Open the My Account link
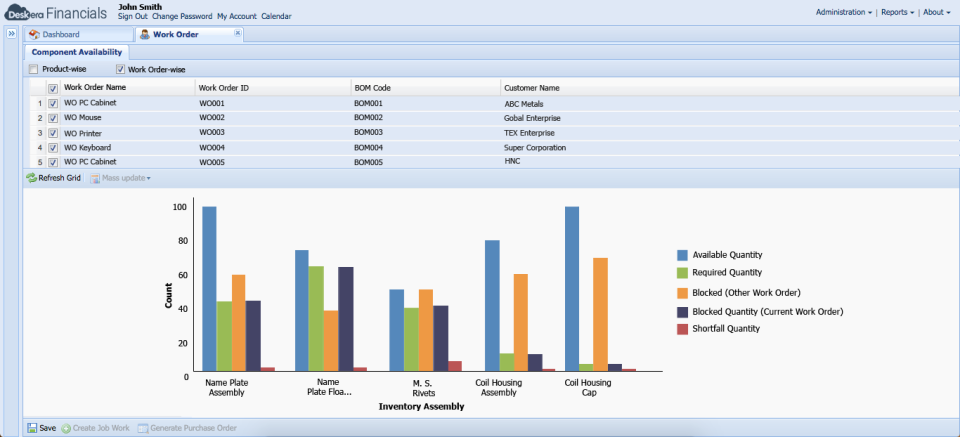 237,17
